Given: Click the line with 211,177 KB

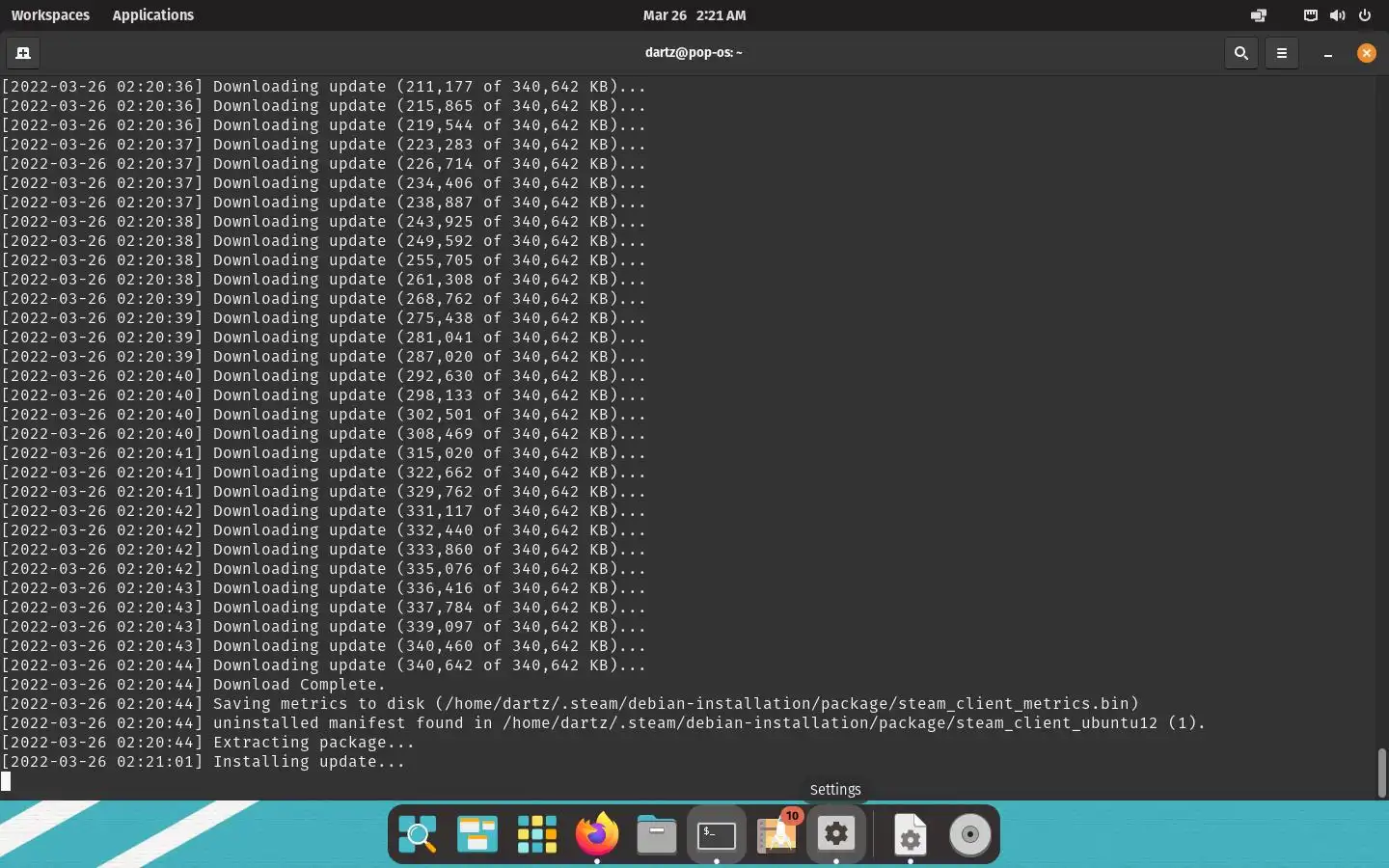Looking at the screenshot, I should (323, 87).
